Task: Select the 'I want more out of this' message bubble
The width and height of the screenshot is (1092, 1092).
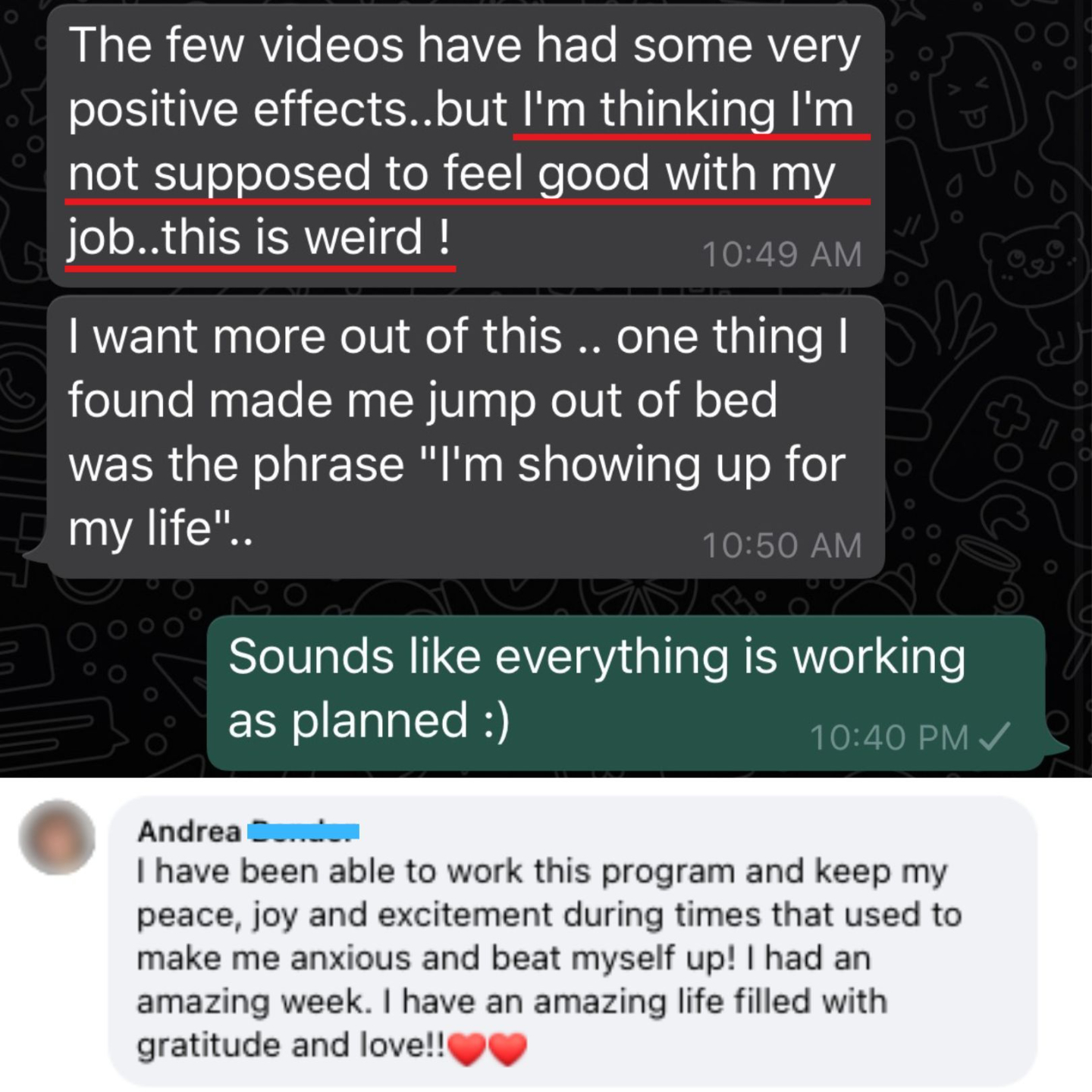Action: coord(466,438)
